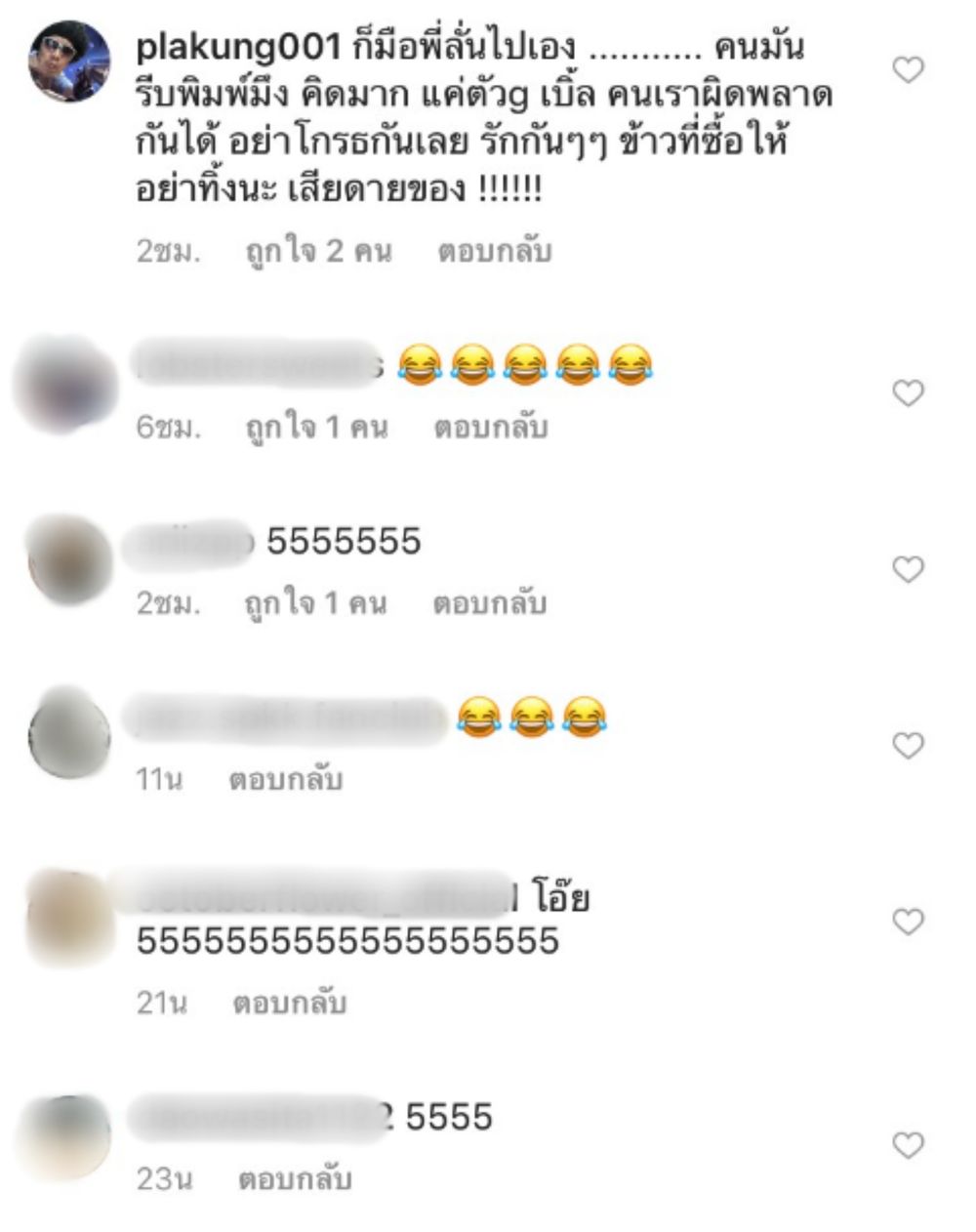Reply to the 23น 5555 comment
Viewport: 976px width, 1232px height.
click(295, 1179)
